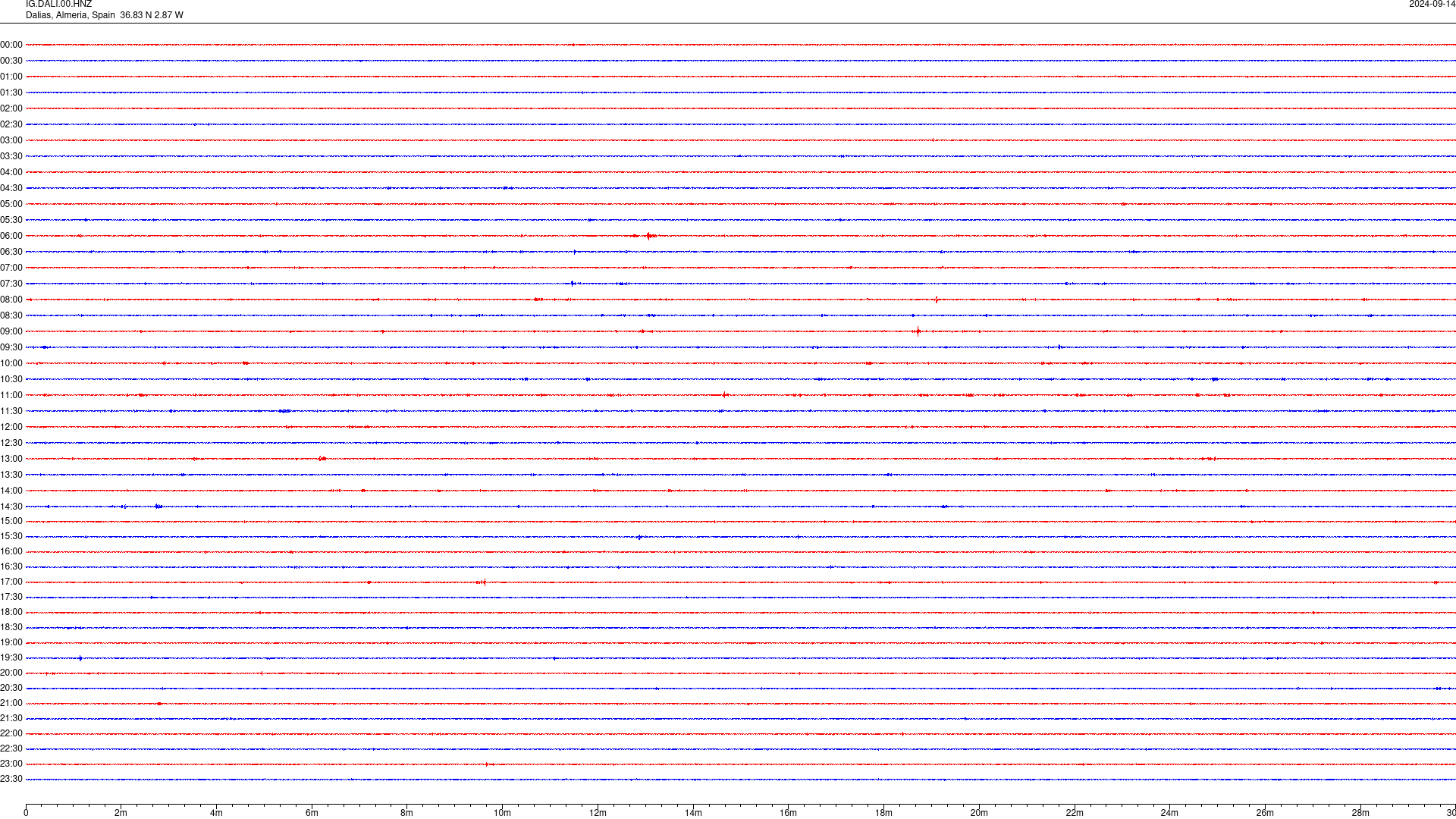Select the 11:30 time row label
This screenshot has height=819, width=1456.
(11, 411)
